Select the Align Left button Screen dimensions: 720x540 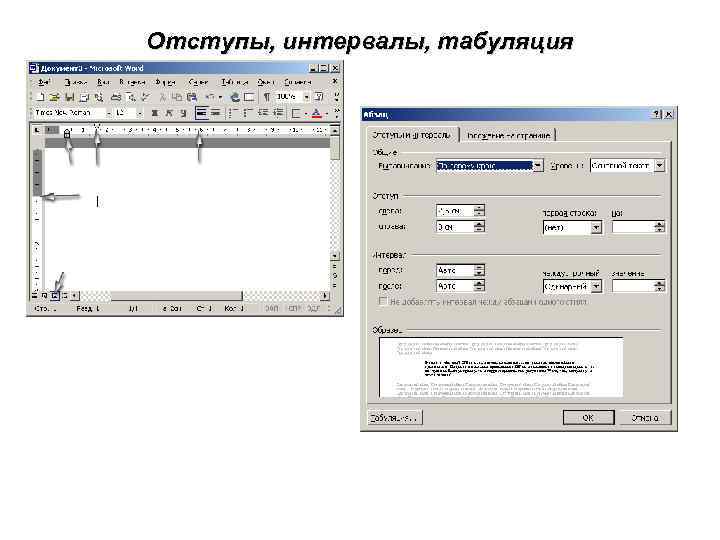[201, 113]
